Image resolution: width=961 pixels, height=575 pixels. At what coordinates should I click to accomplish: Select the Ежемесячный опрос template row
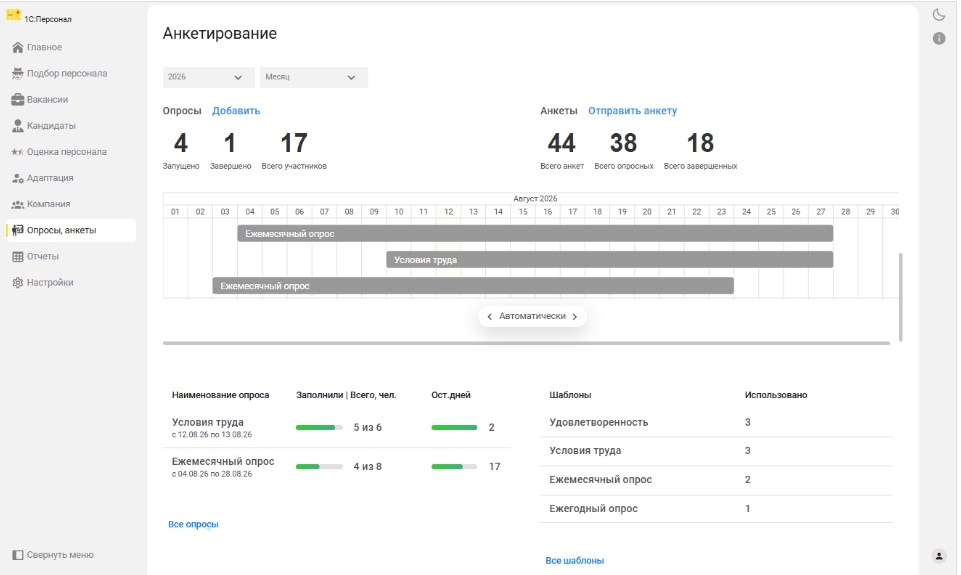tap(716, 480)
